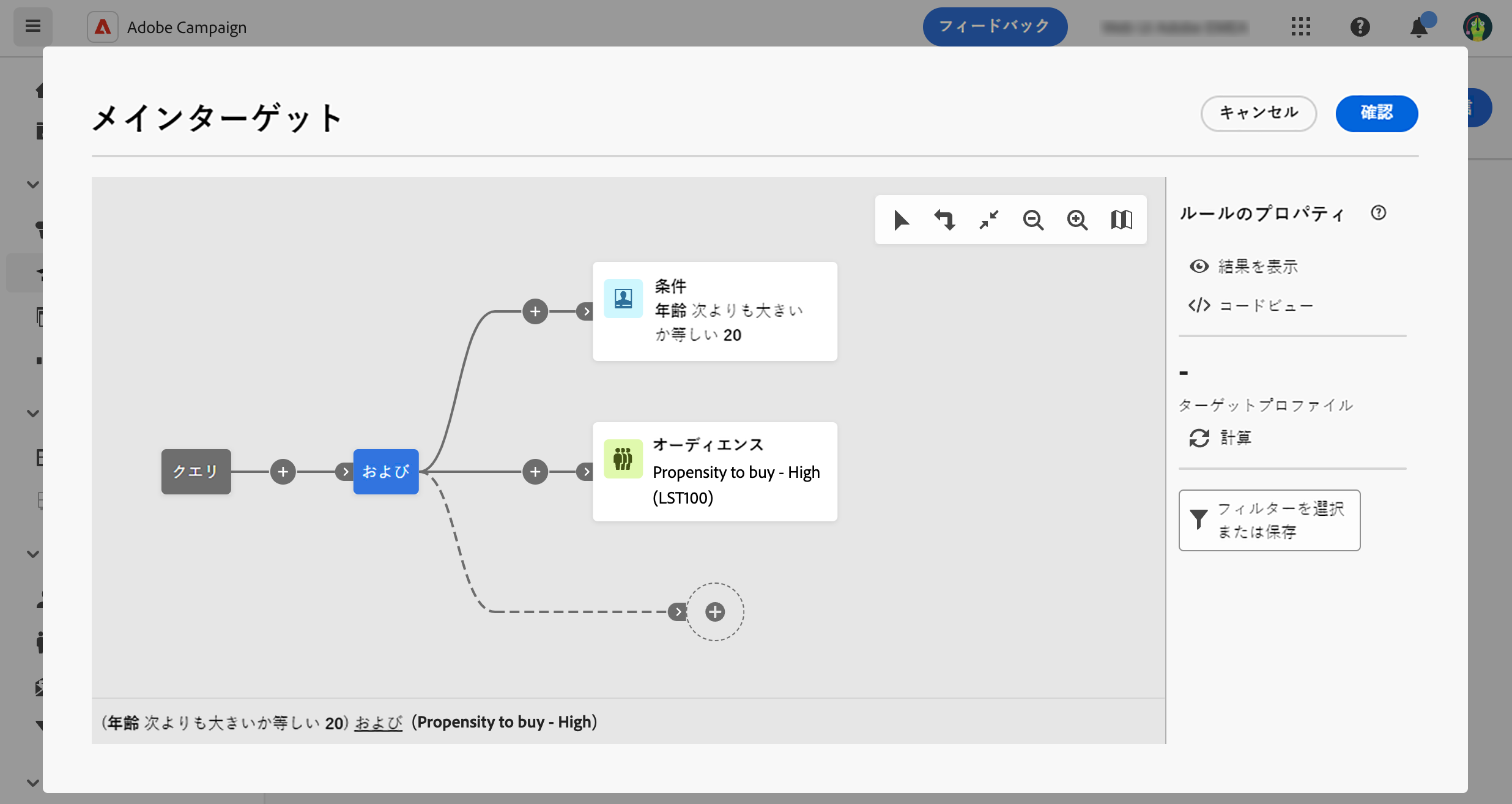Open フィルターを選択または保存 filter dropdown

click(x=1269, y=520)
